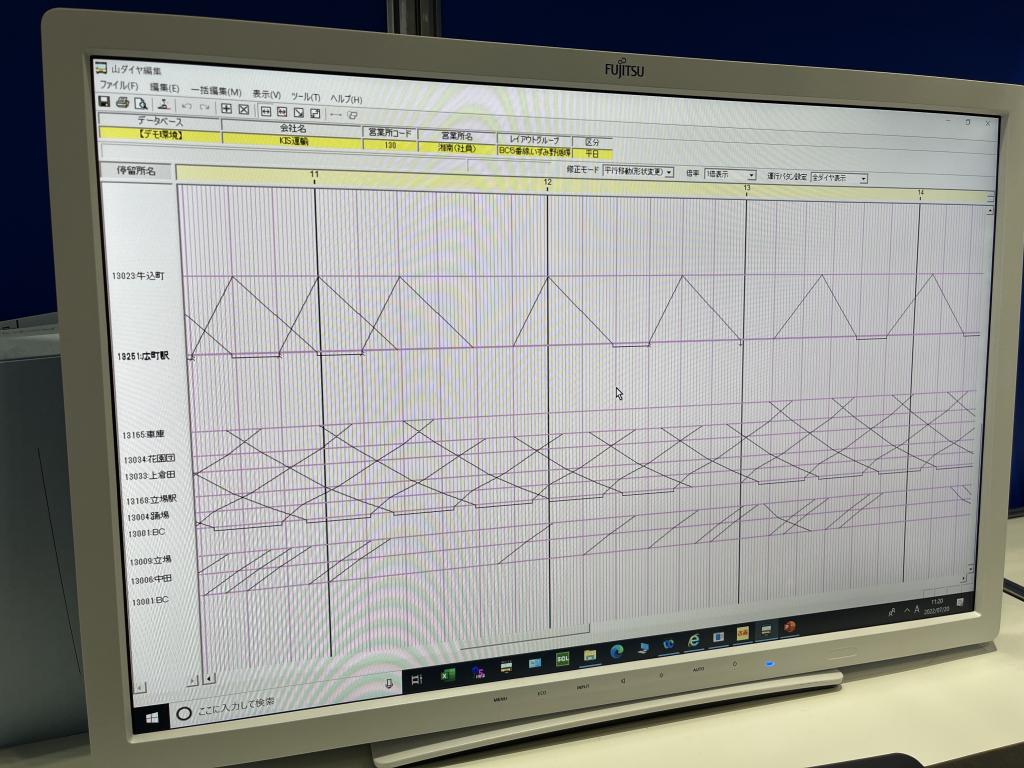
Task: Click the 停留所名 header button
Action: coord(136,171)
